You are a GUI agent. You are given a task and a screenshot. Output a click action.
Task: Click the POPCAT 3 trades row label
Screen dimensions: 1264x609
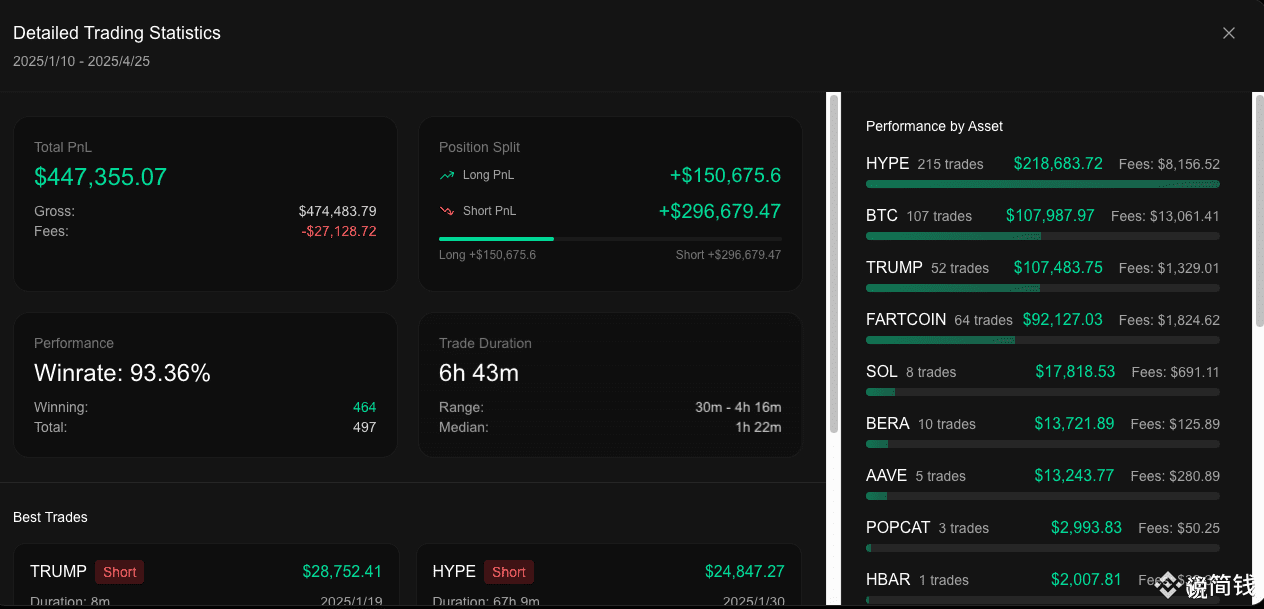click(927, 527)
